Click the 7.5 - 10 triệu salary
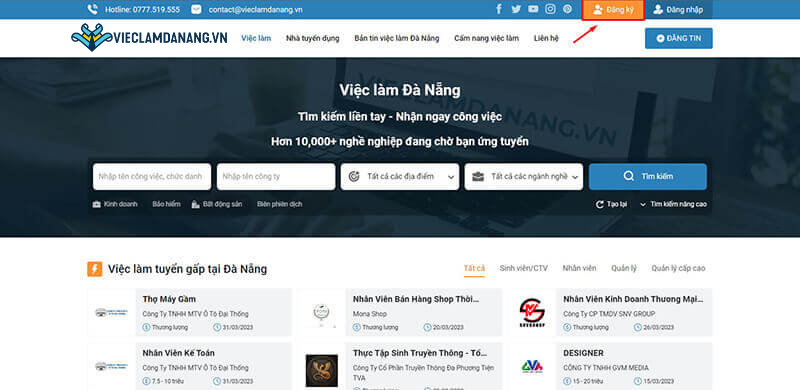Viewport: 800px width, 390px height. coord(167,381)
